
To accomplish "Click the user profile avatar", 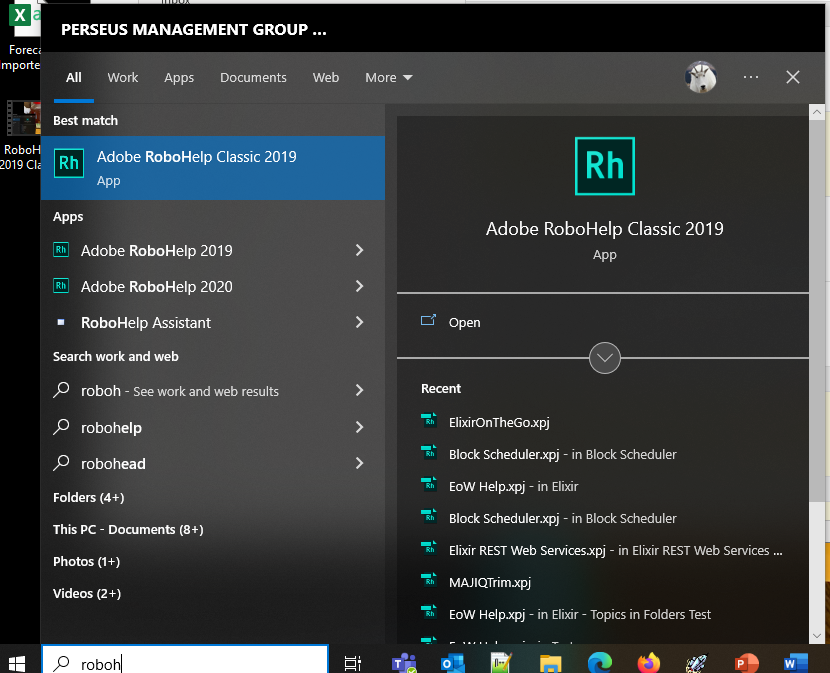I will 701,77.
